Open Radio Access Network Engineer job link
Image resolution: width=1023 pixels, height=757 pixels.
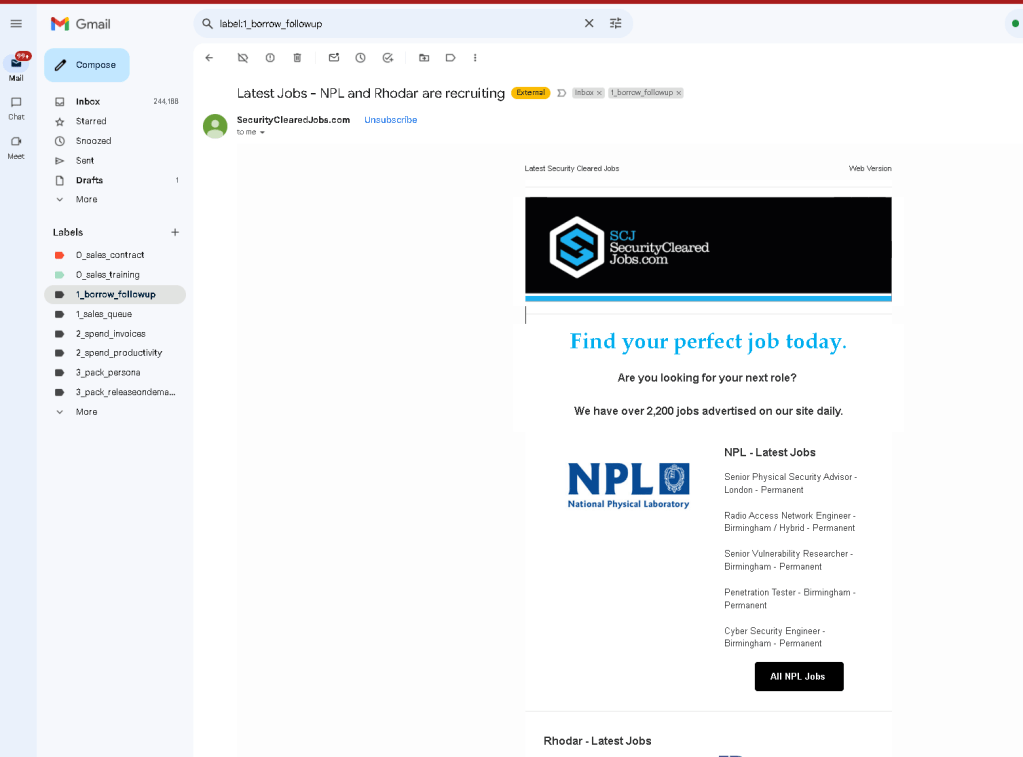click(789, 522)
